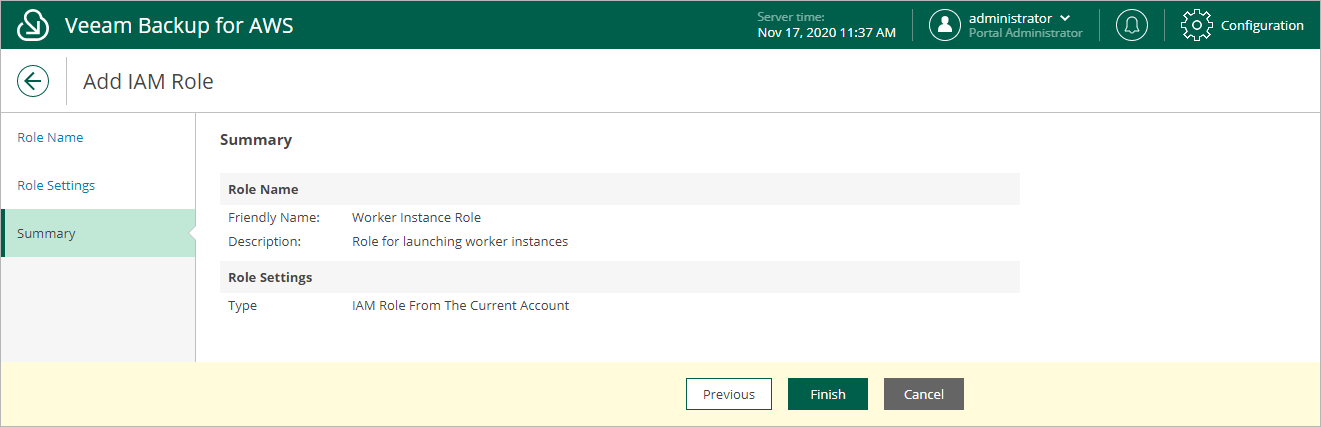Click the Server time display
The width and height of the screenshot is (1321, 427).
tap(827, 25)
